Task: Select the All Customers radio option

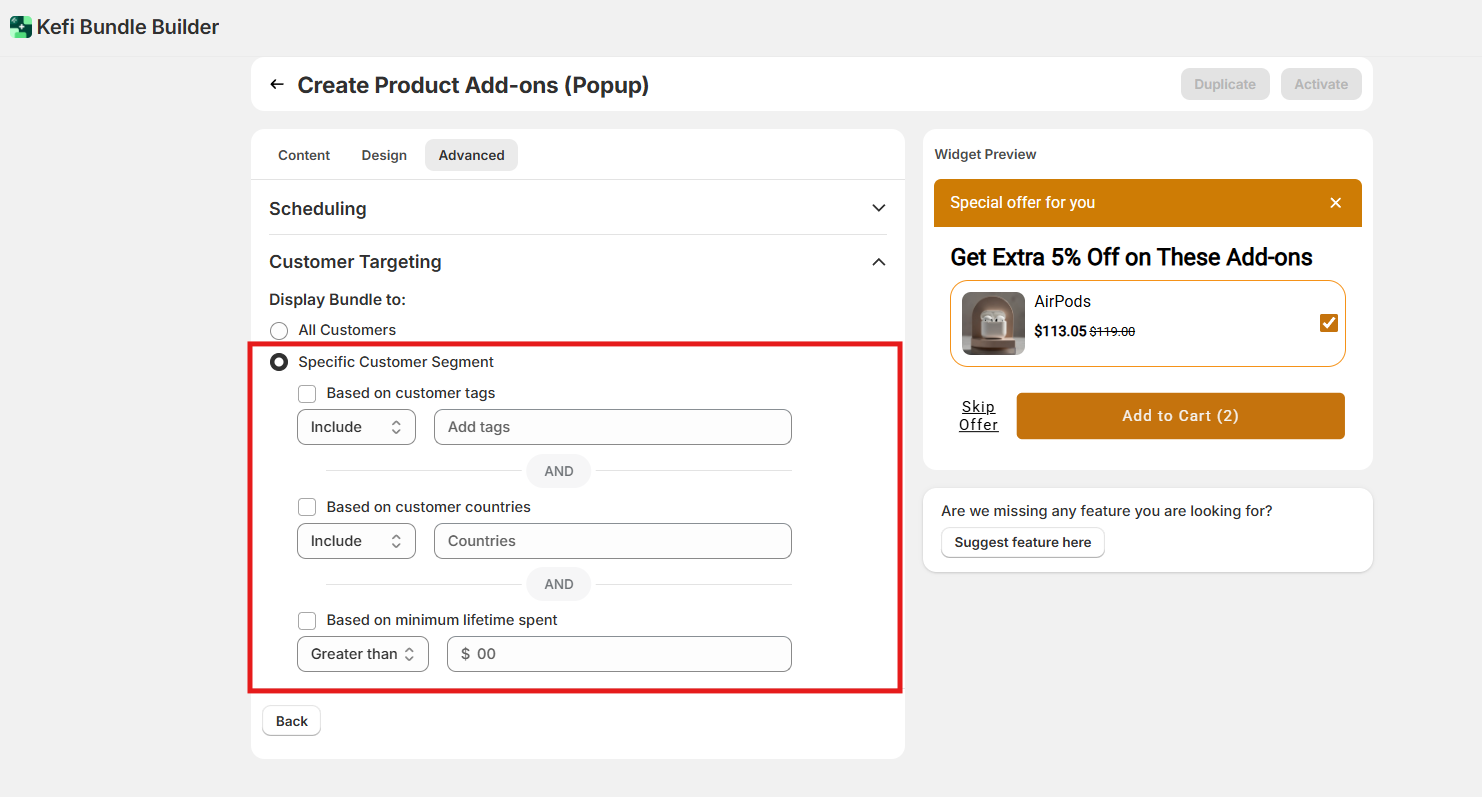Action: click(279, 331)
